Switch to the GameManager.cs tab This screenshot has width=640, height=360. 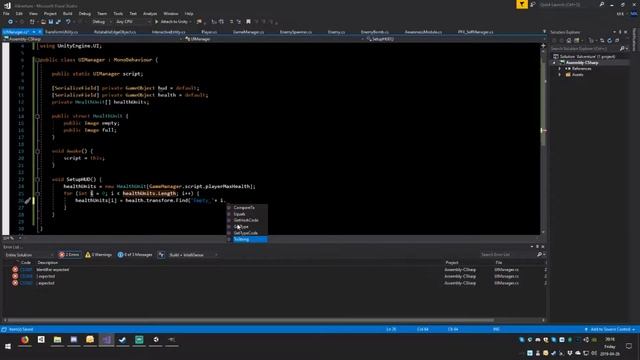(x=248, y=32)
